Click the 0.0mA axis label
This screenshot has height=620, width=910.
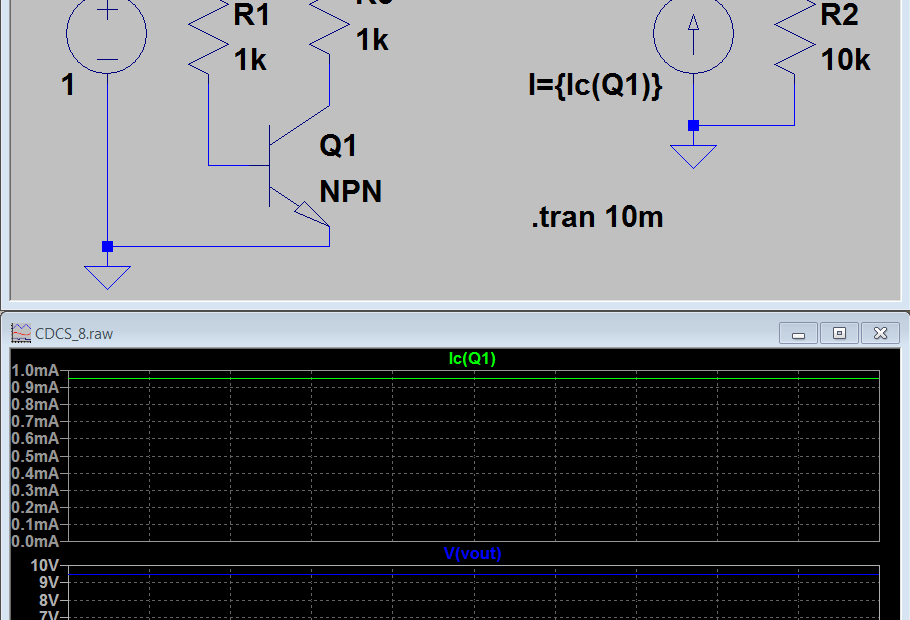[35, 542]
